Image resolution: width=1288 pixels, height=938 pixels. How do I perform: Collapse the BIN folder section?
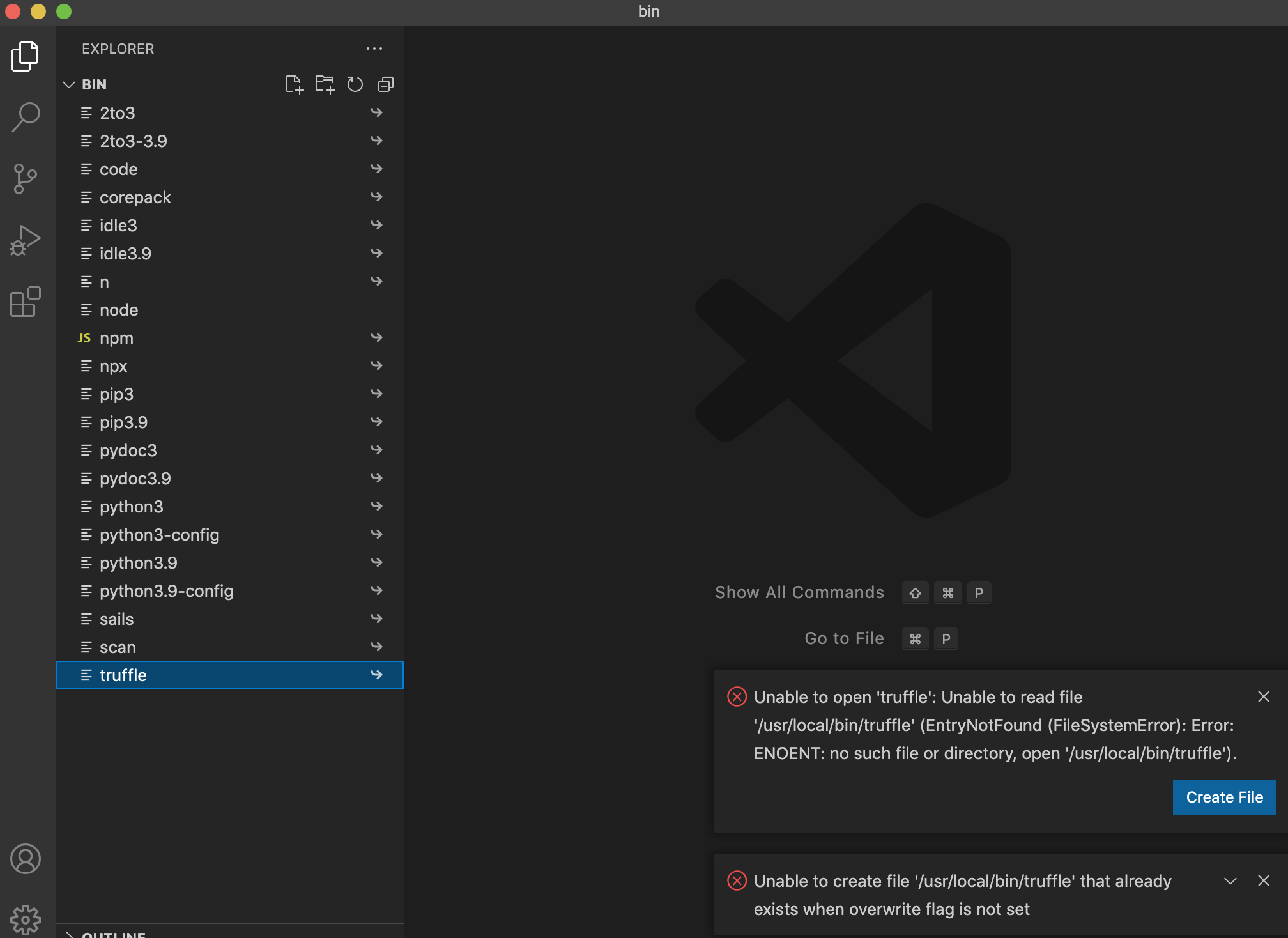pos(69,84)
